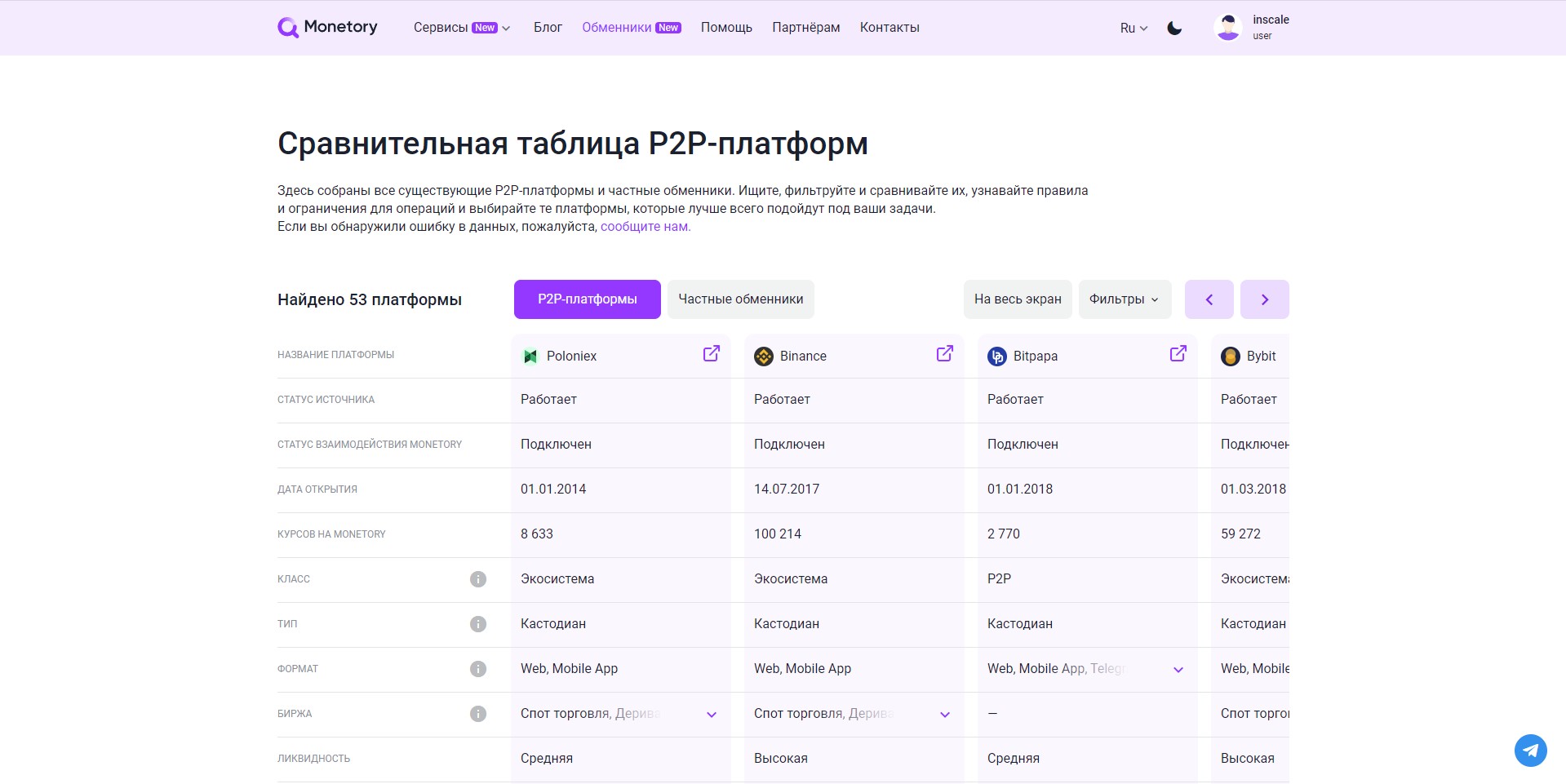This screenshot has width=1566, height=784.
Task: Click Poloniex opening date 01.01.2014
Action: coord(553,489)
